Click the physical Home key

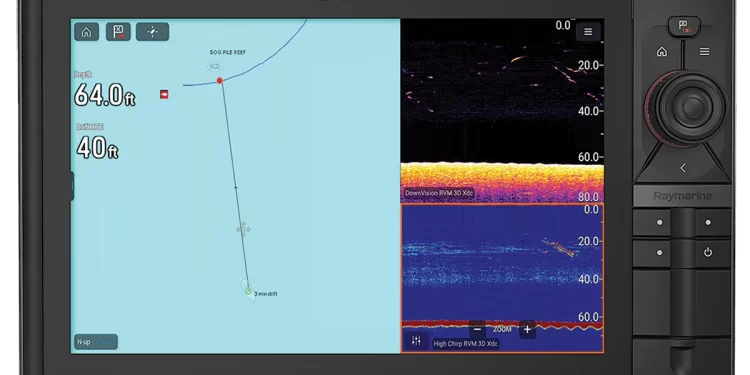[x=662, y=52]
